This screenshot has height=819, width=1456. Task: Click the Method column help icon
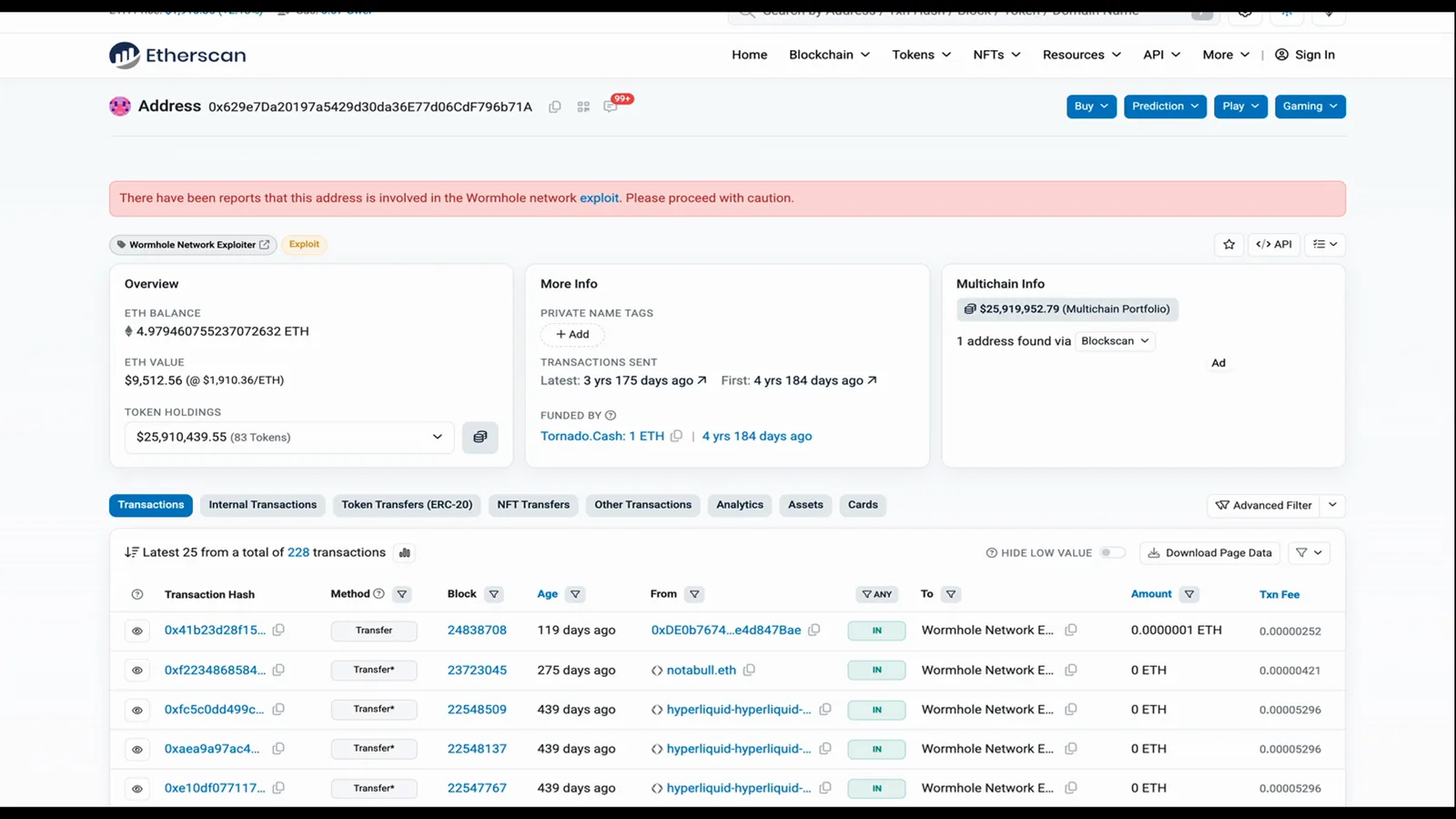pos(379,593)
